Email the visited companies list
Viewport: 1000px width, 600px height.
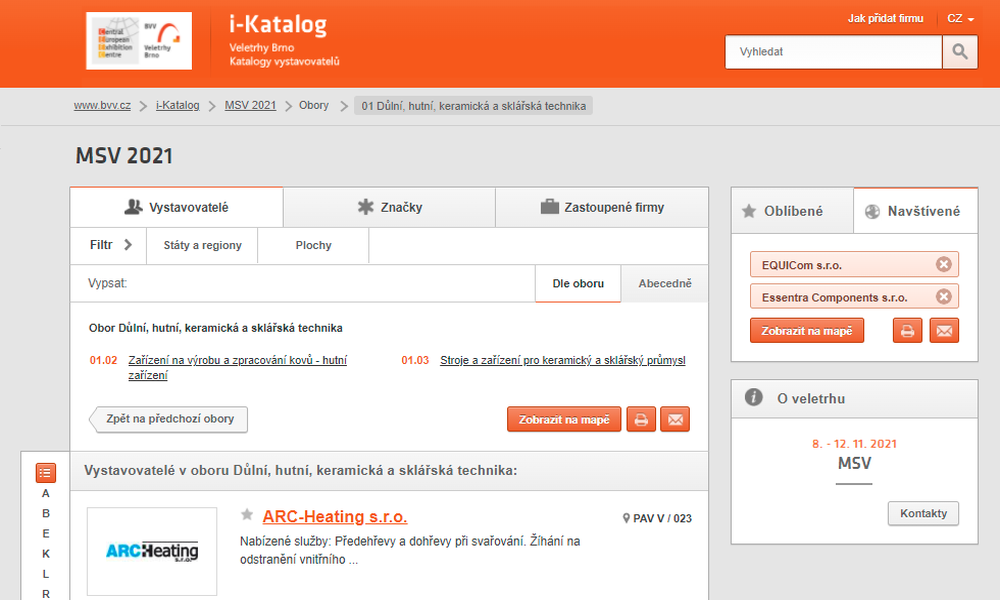945,331
